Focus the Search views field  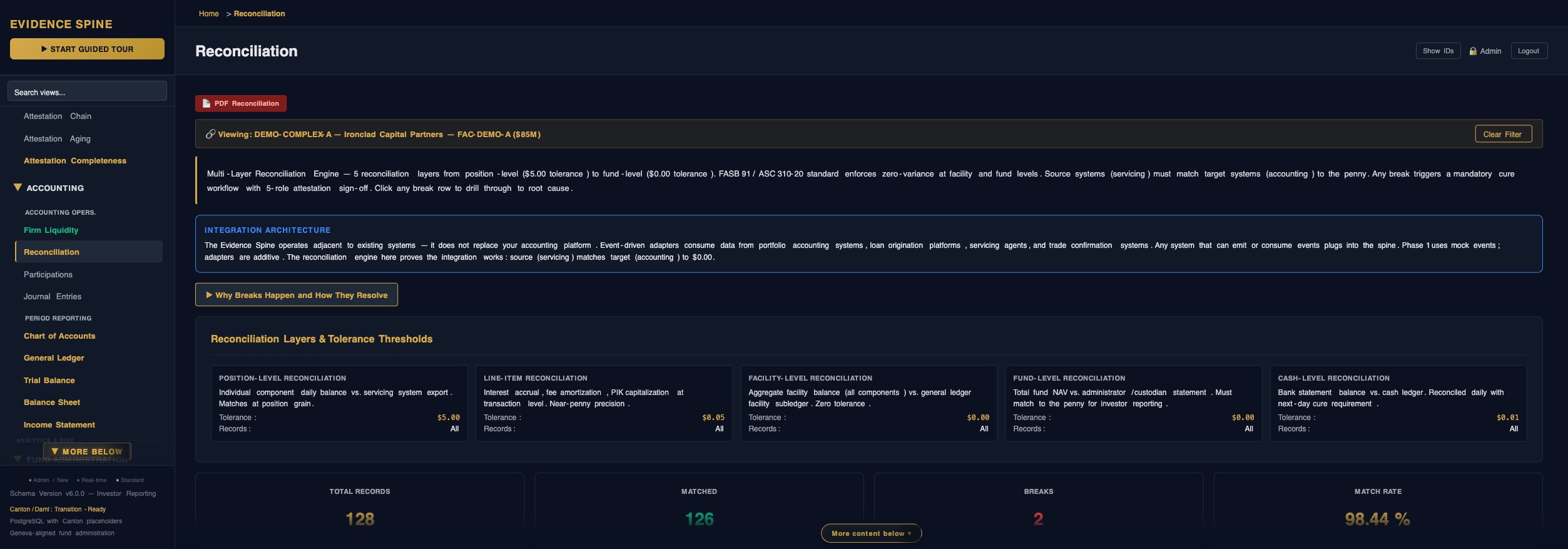87,92
